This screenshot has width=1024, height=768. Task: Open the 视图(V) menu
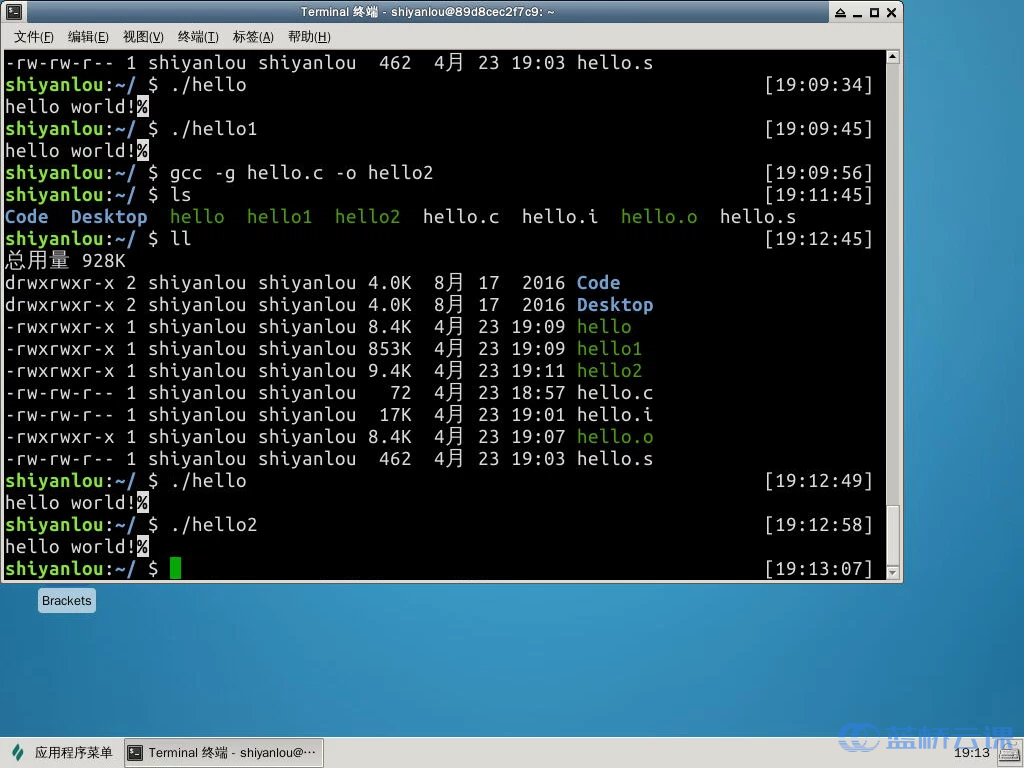tap(143, 37)
